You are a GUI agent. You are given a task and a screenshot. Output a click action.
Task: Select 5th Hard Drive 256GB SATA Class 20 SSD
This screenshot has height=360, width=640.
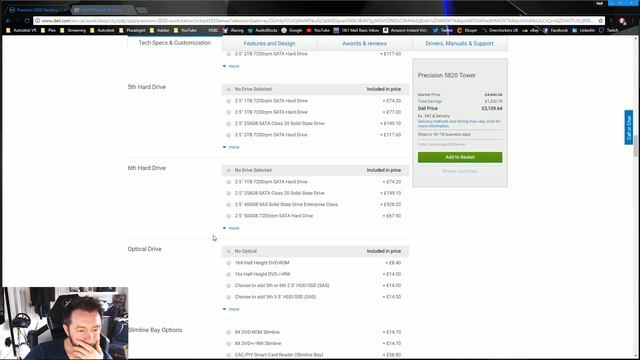(229, 124)
